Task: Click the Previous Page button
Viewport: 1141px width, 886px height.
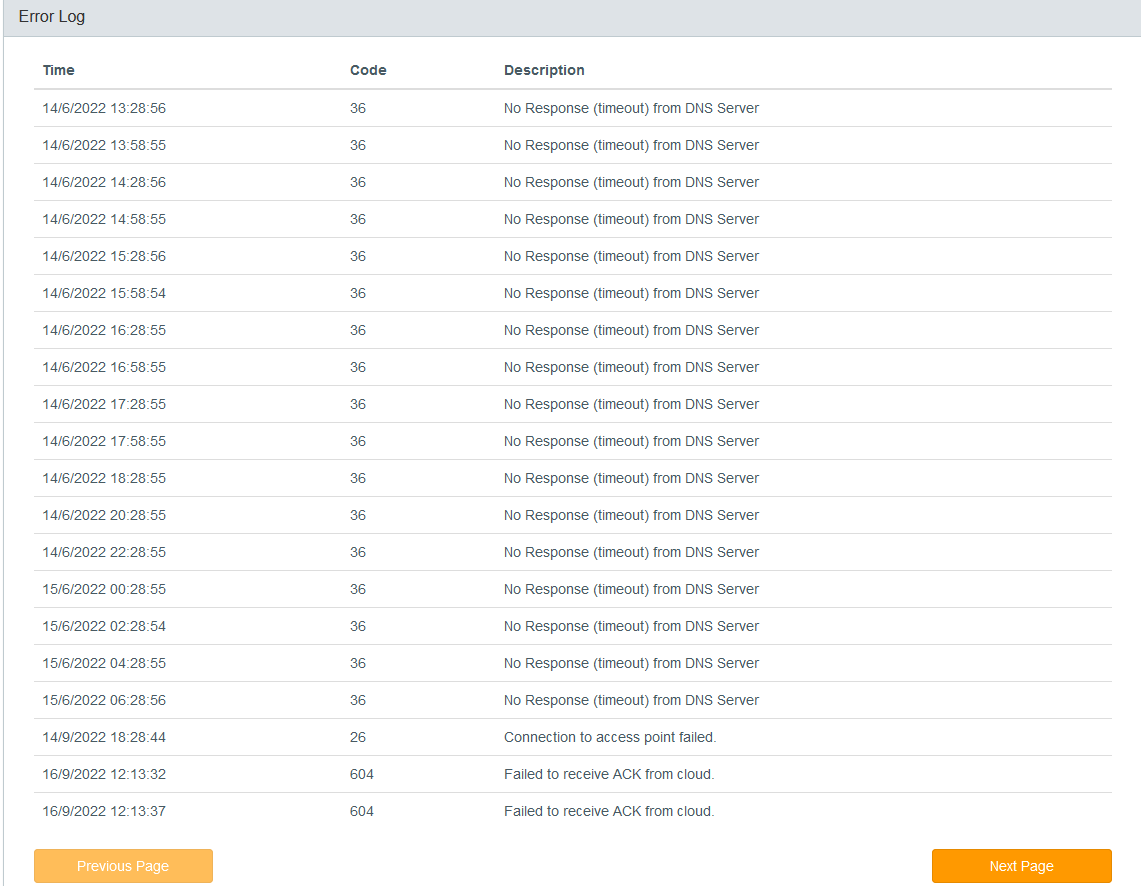Action: point(123,866)
